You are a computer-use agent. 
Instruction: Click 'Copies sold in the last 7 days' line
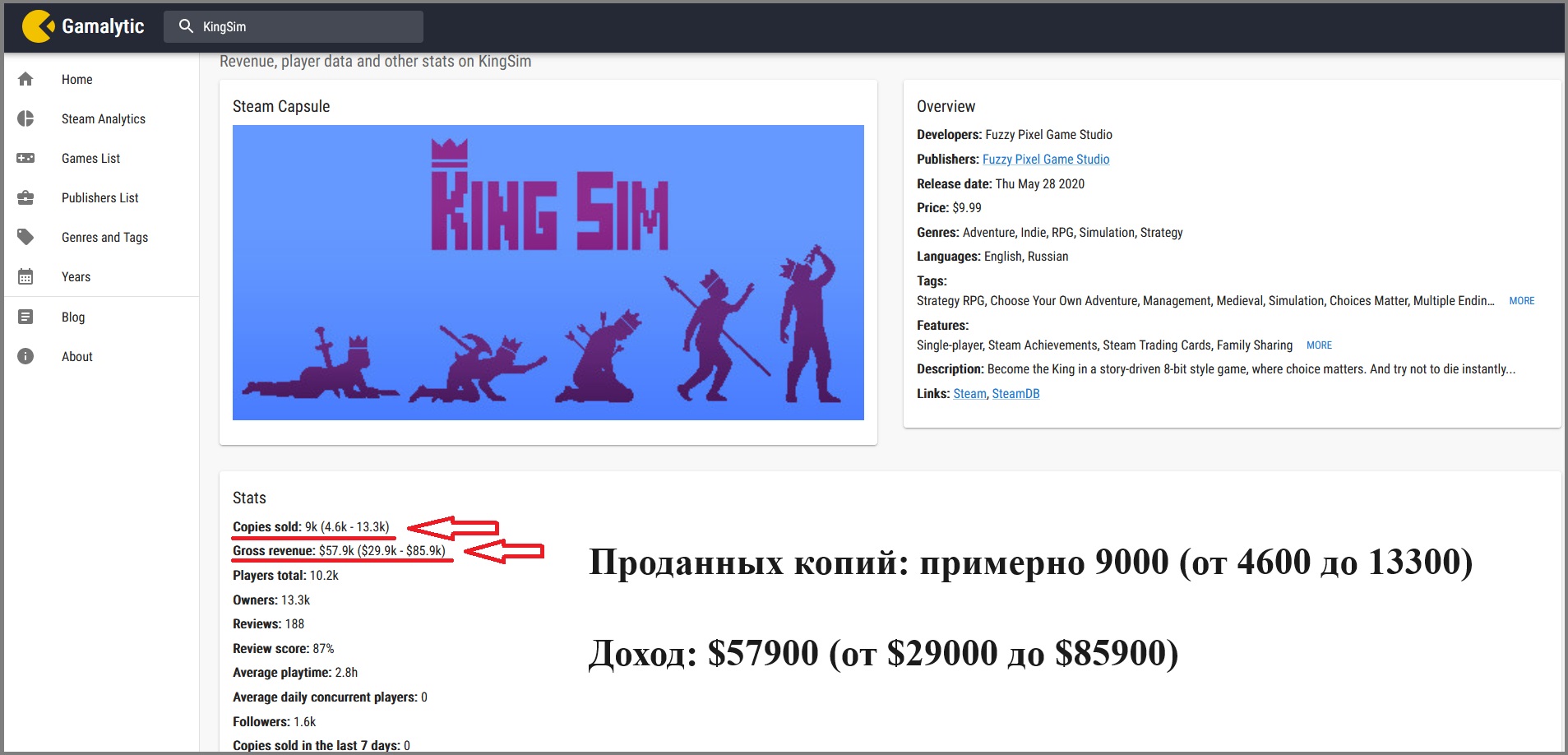coord(321,745)
